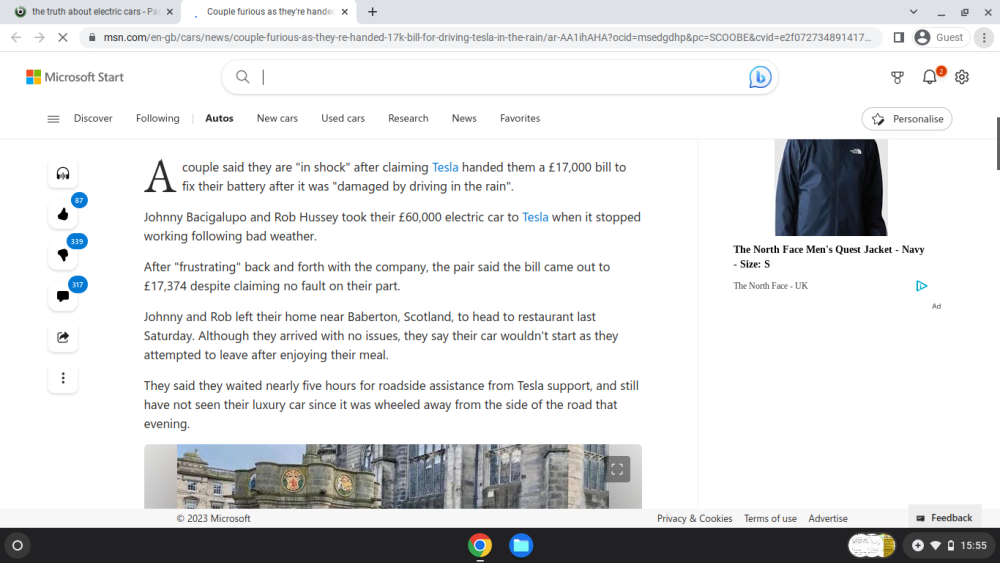Image resolution: width=1000 pixels, height=563 pixels.
Task: Open the comments speech bubble
Action: pos(62,296)
